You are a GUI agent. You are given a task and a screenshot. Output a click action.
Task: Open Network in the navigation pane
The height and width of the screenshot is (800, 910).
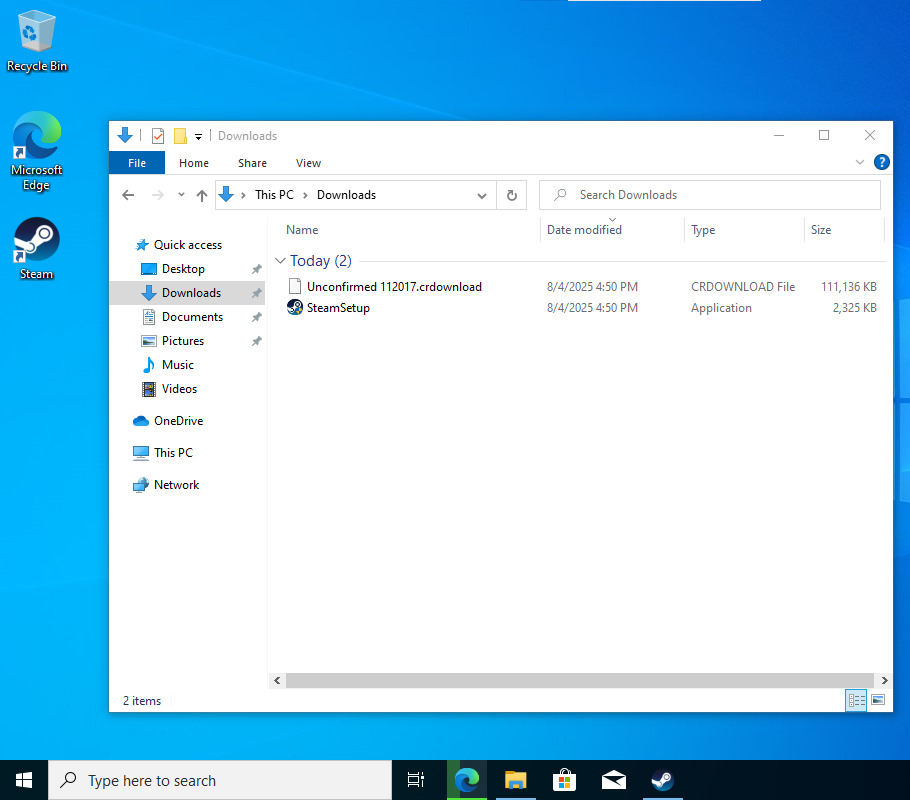(176, 485)
